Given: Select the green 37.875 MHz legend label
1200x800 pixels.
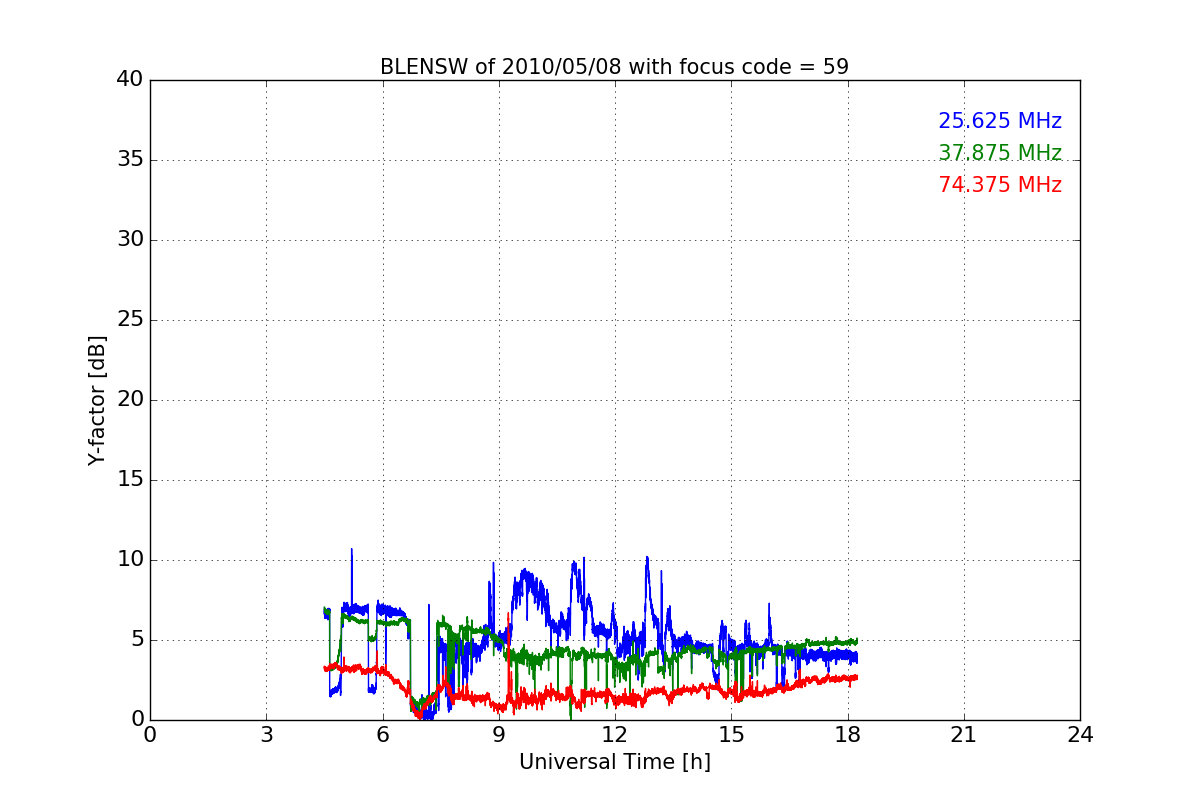Looking at the screenshot, I should click(x=1000, y=153).
